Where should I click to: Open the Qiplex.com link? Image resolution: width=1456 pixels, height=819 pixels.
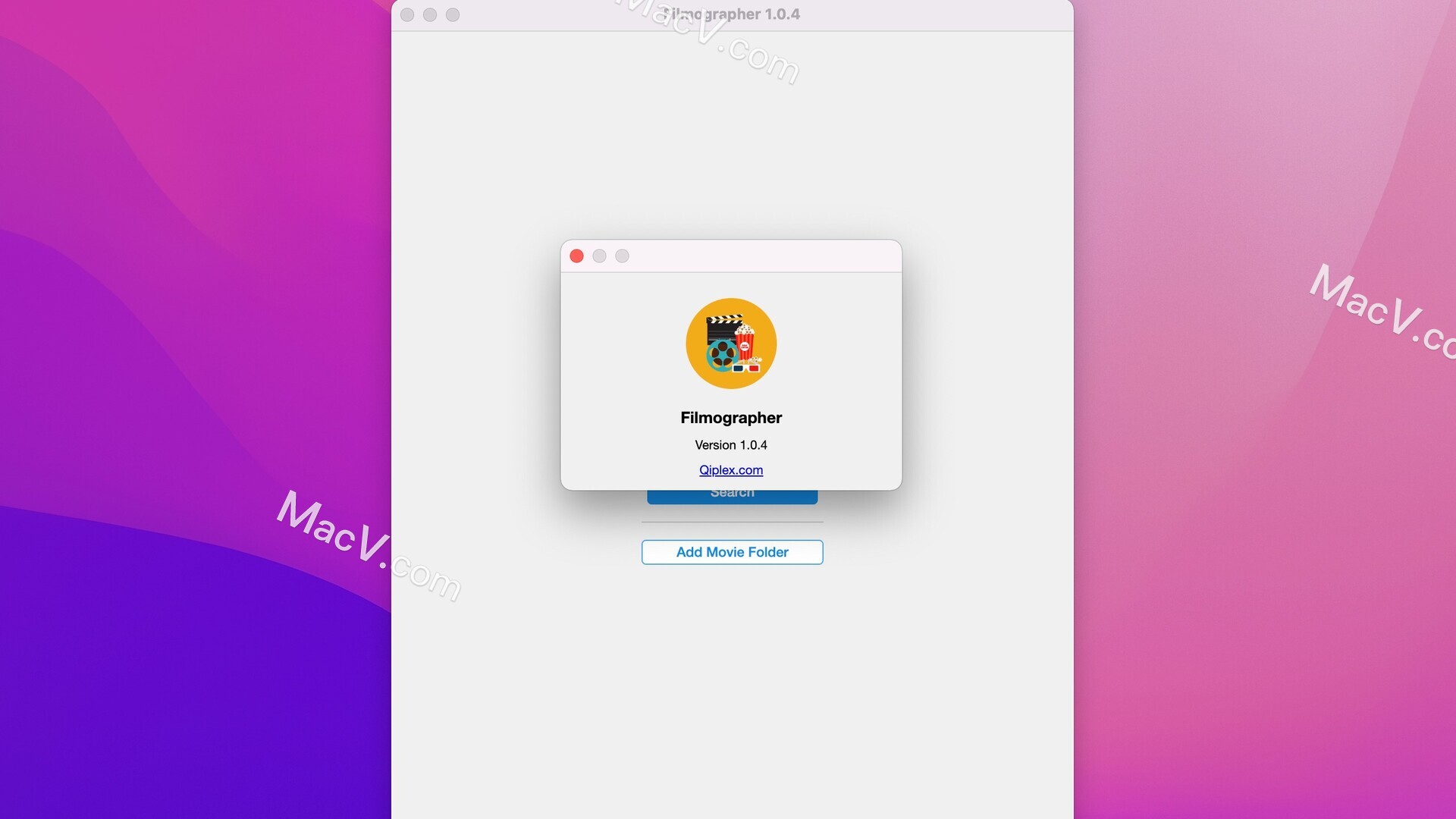click(x=731, y=470)
